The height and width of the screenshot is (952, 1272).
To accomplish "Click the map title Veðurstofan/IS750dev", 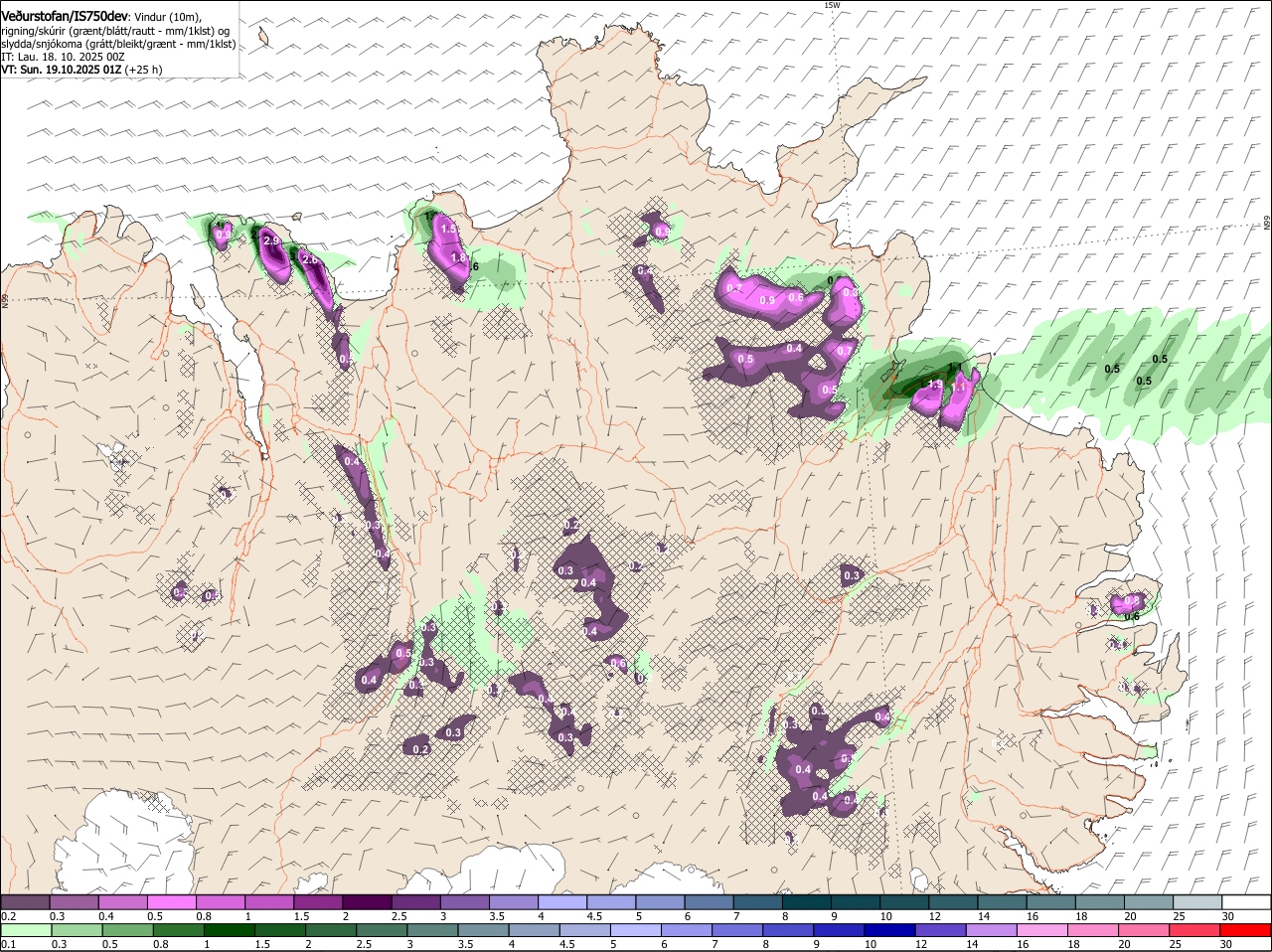I will point(65,16).
